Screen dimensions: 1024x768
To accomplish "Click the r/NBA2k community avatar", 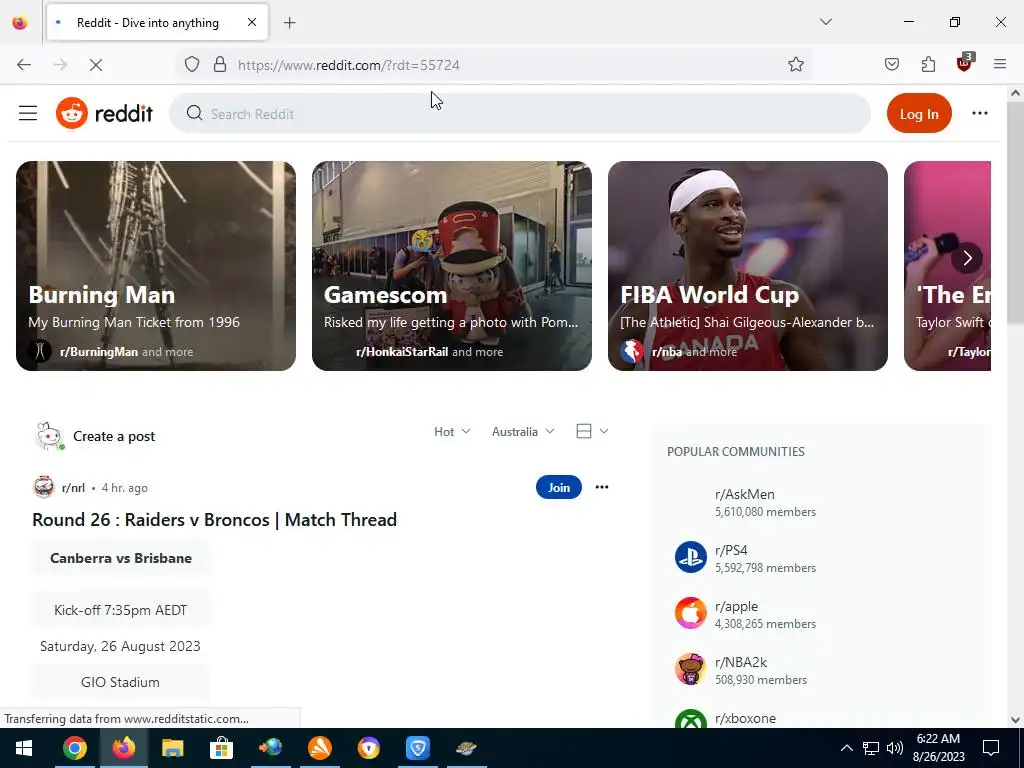I will (690, 669).
